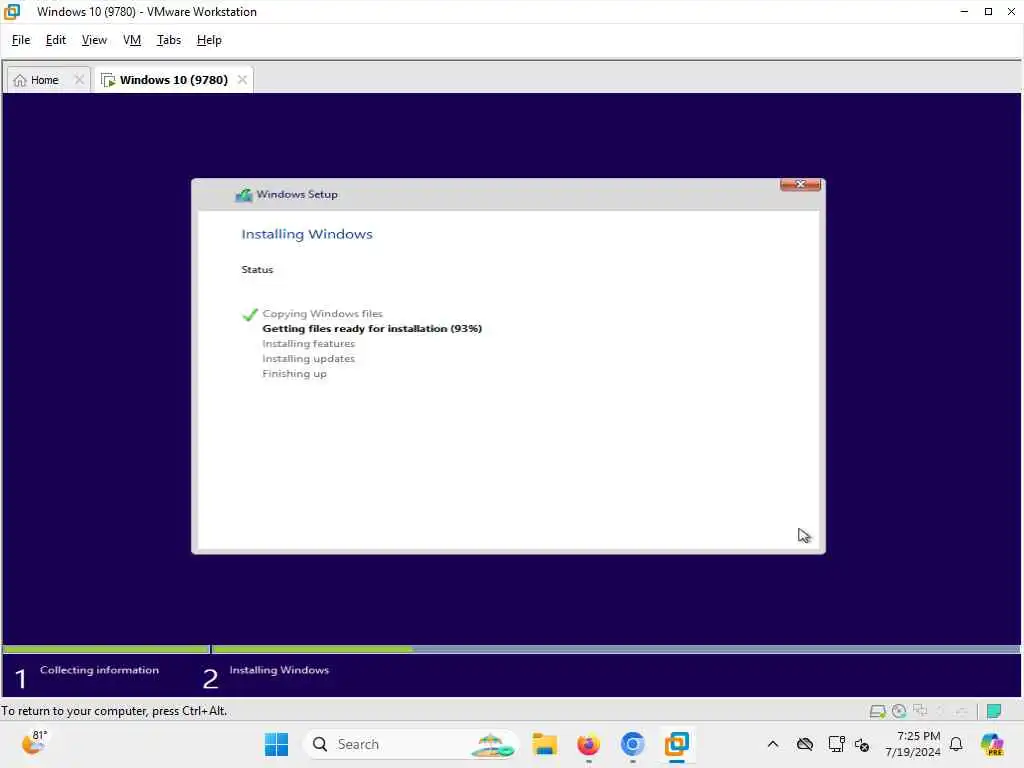The height and width of the screenshot is (768, 1024).
Task: Show hidden system tray icons
Action: 773,744
